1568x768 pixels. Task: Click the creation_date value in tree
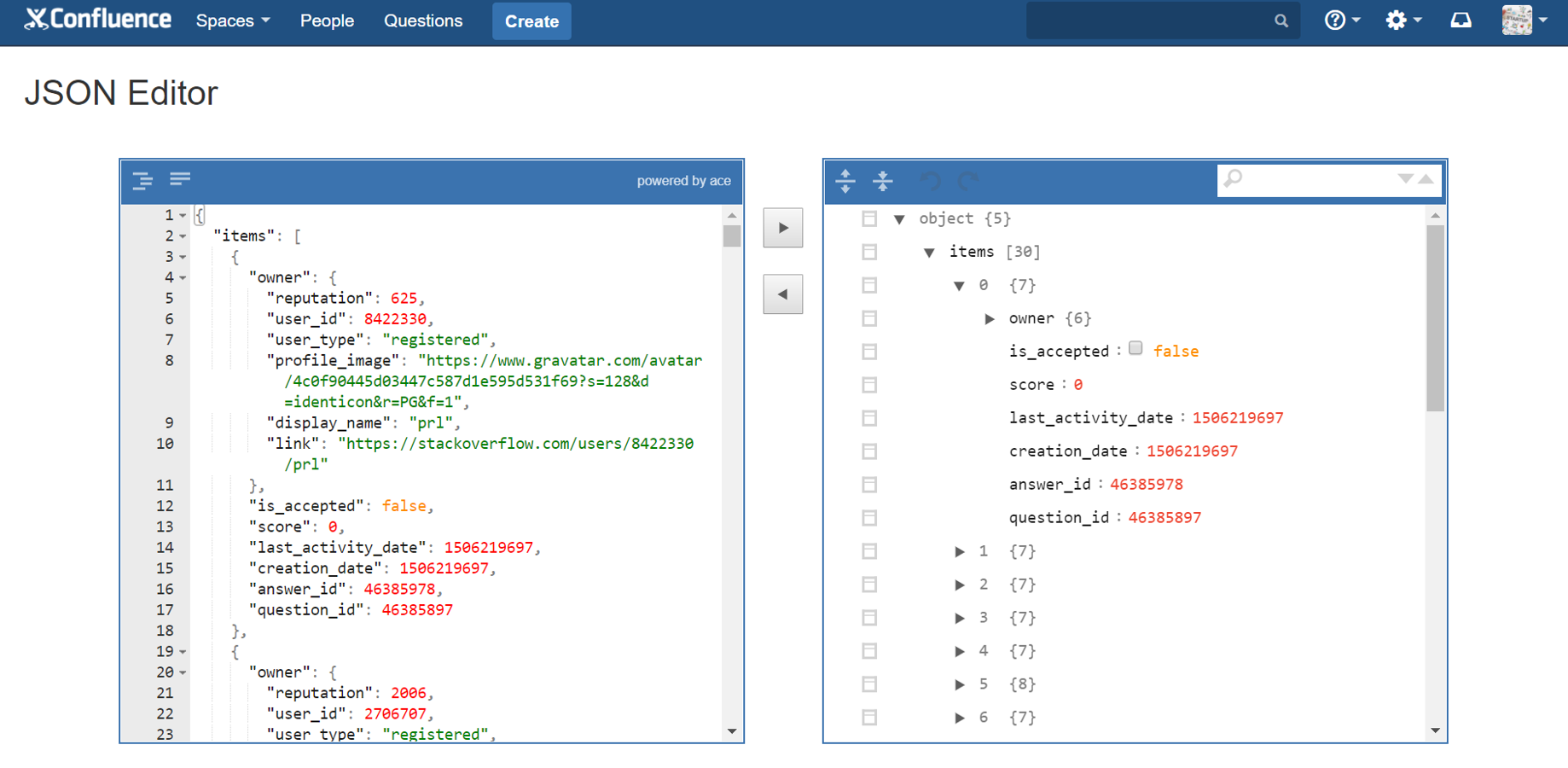pyautogui.click(x=1192, y=451)
